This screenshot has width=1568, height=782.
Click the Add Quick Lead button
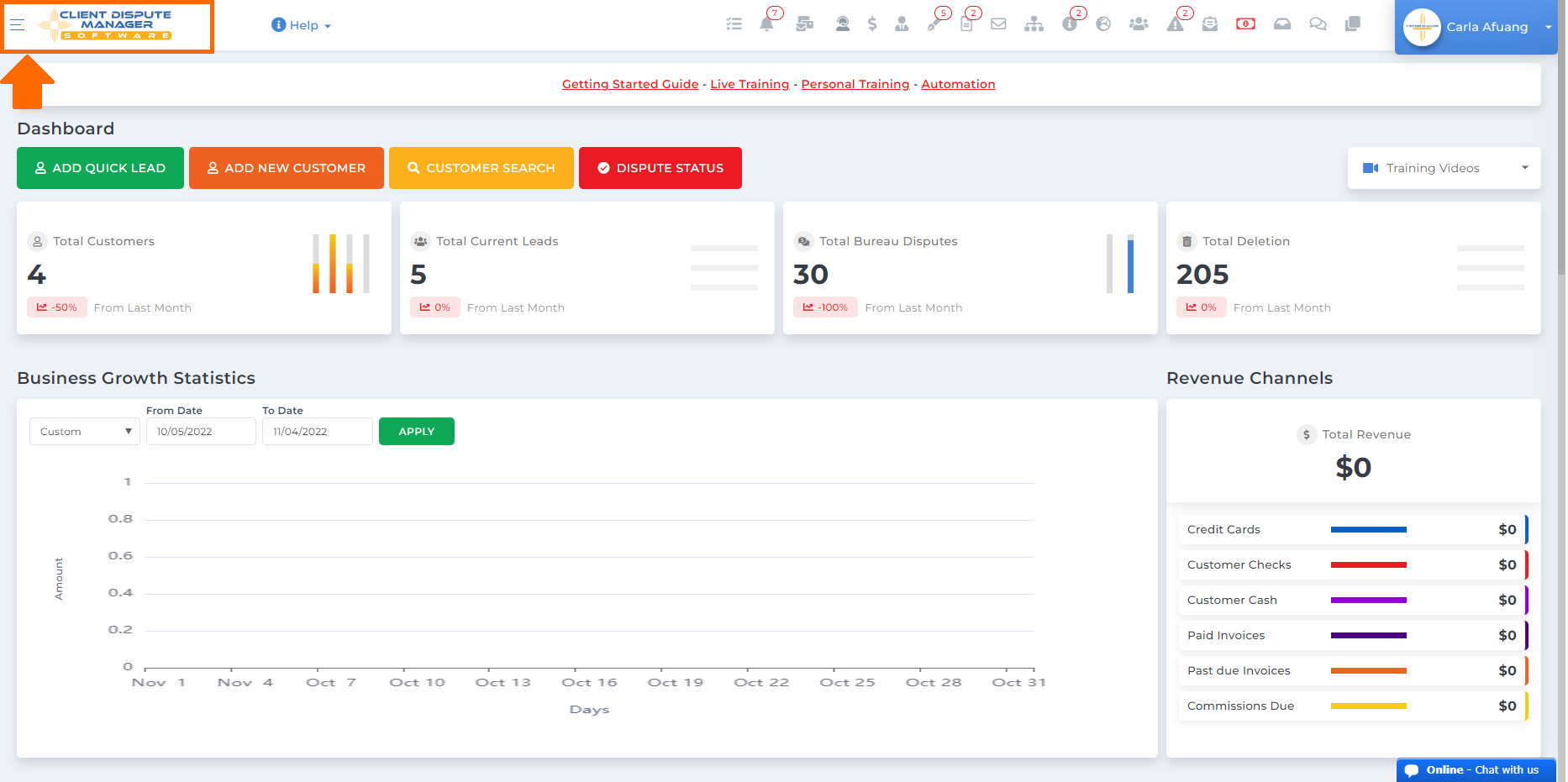(100, 168)
